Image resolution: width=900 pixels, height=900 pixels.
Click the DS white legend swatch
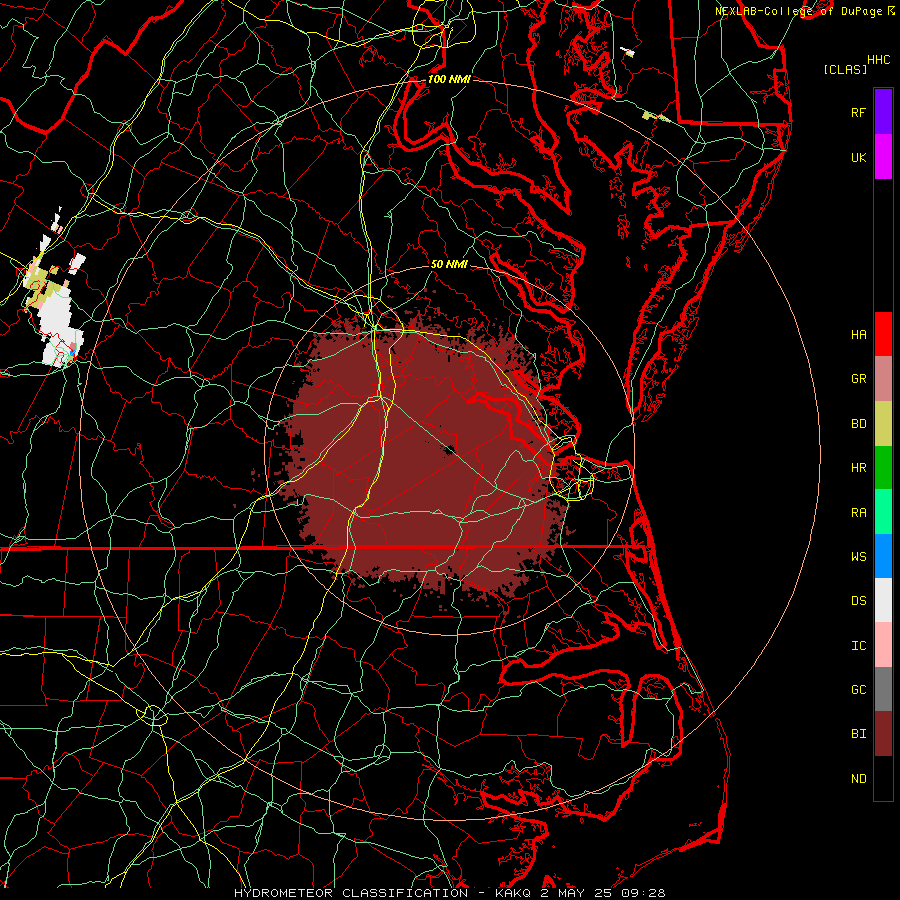point(883,600)
